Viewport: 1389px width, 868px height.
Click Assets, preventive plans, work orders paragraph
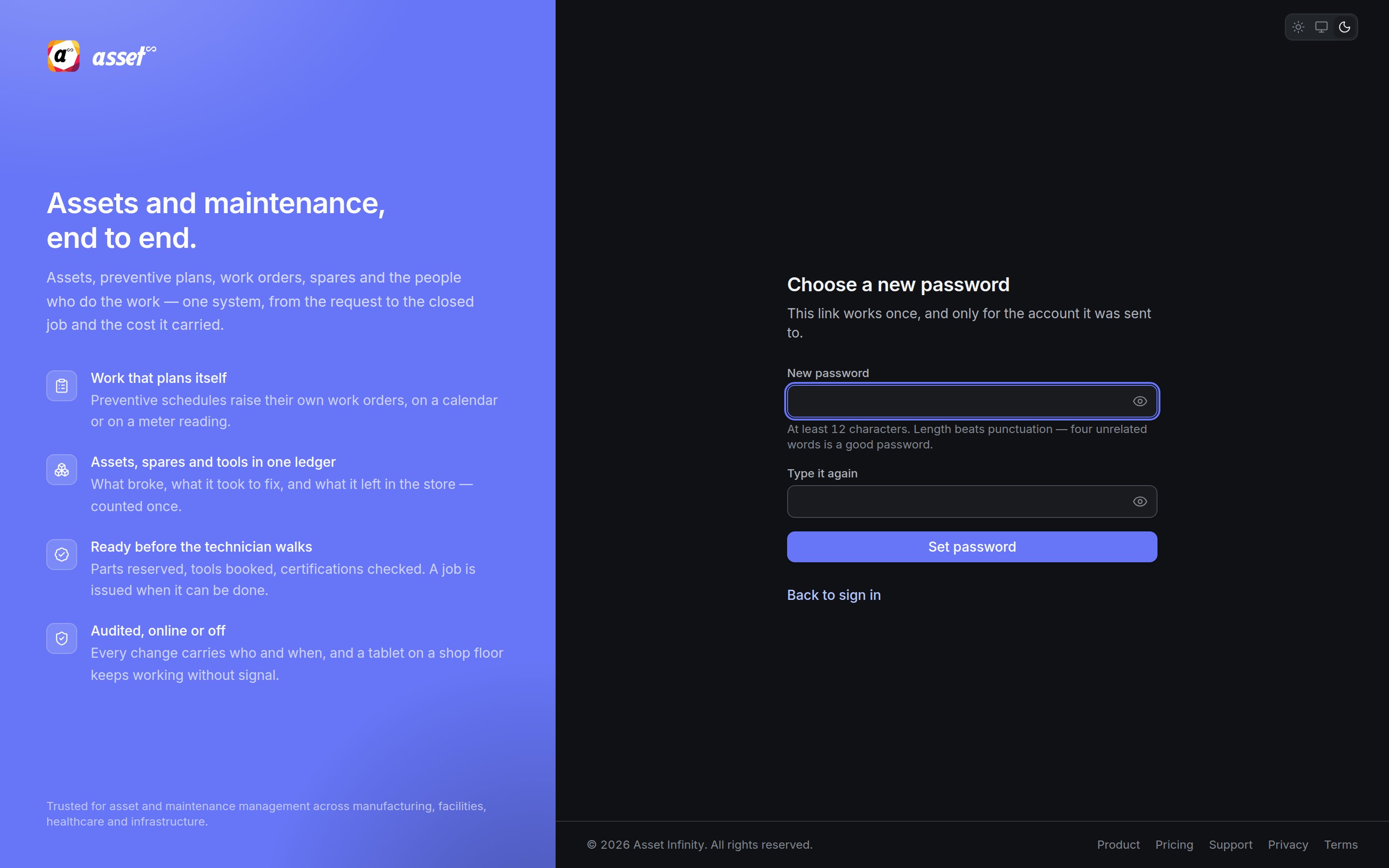tap(260, 301)
